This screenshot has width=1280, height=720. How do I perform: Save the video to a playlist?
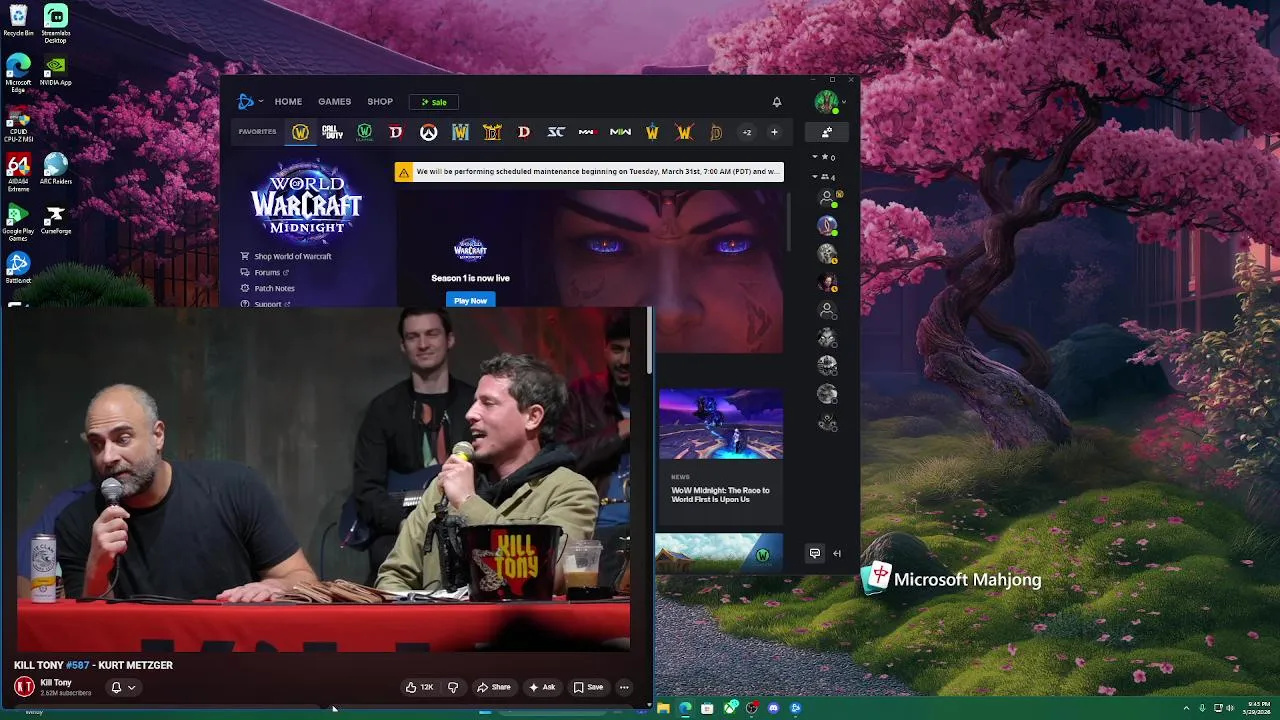(588, 687)
